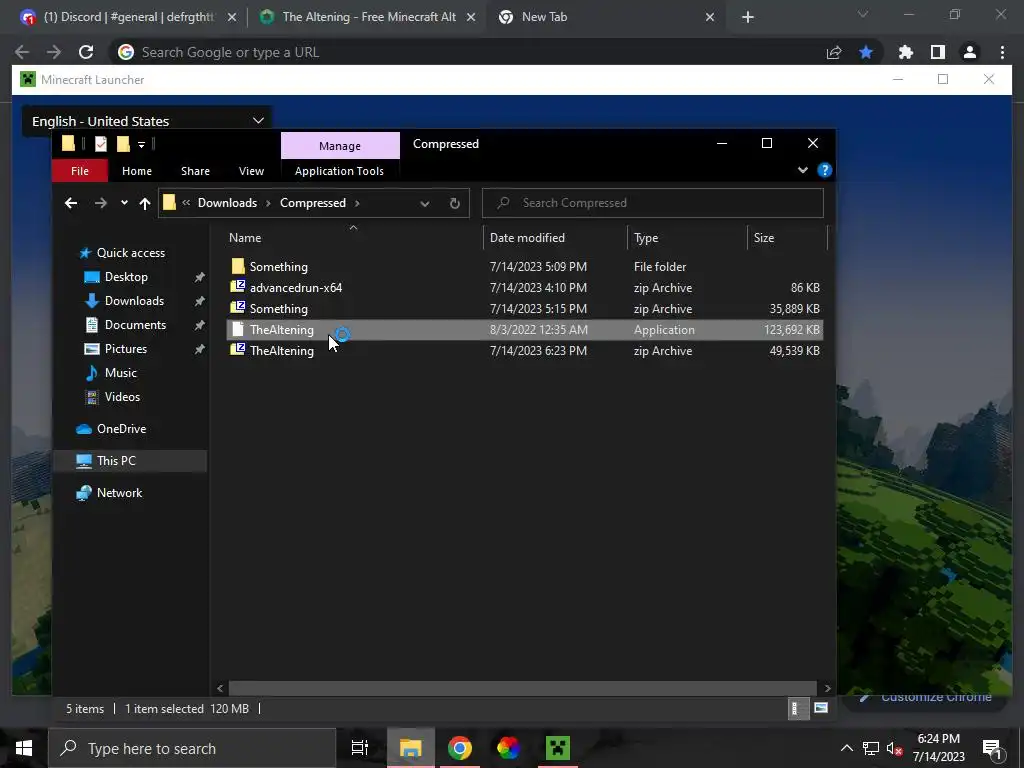Open Music in sidebar
The height and width of the screenshot is (768, 1024).
click(x=120, y=373)
